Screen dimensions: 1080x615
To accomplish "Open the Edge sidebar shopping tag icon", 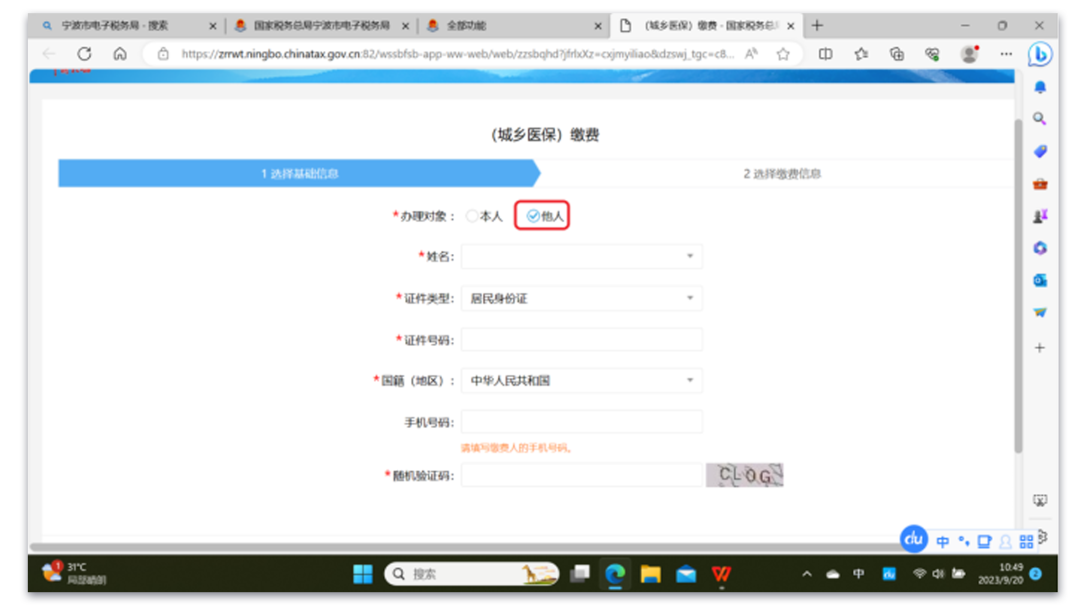I will coord(1040,151).
